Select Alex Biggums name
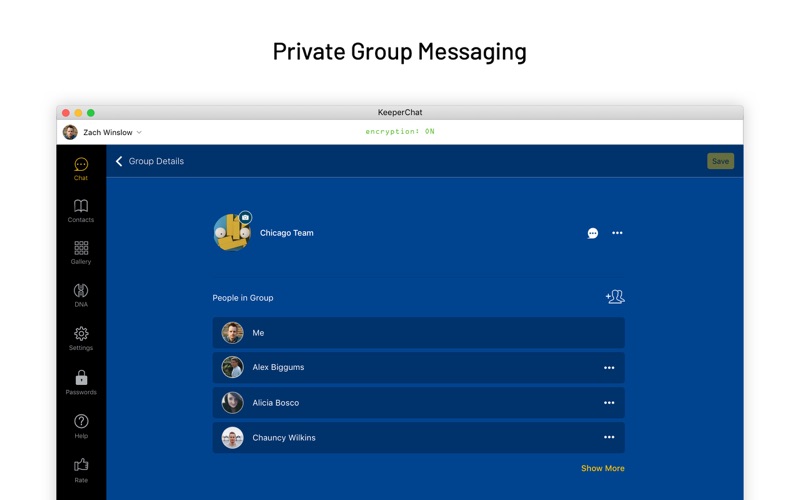This screenshot has width=800, height=500. pyautogui.click(x=278, y=367)
